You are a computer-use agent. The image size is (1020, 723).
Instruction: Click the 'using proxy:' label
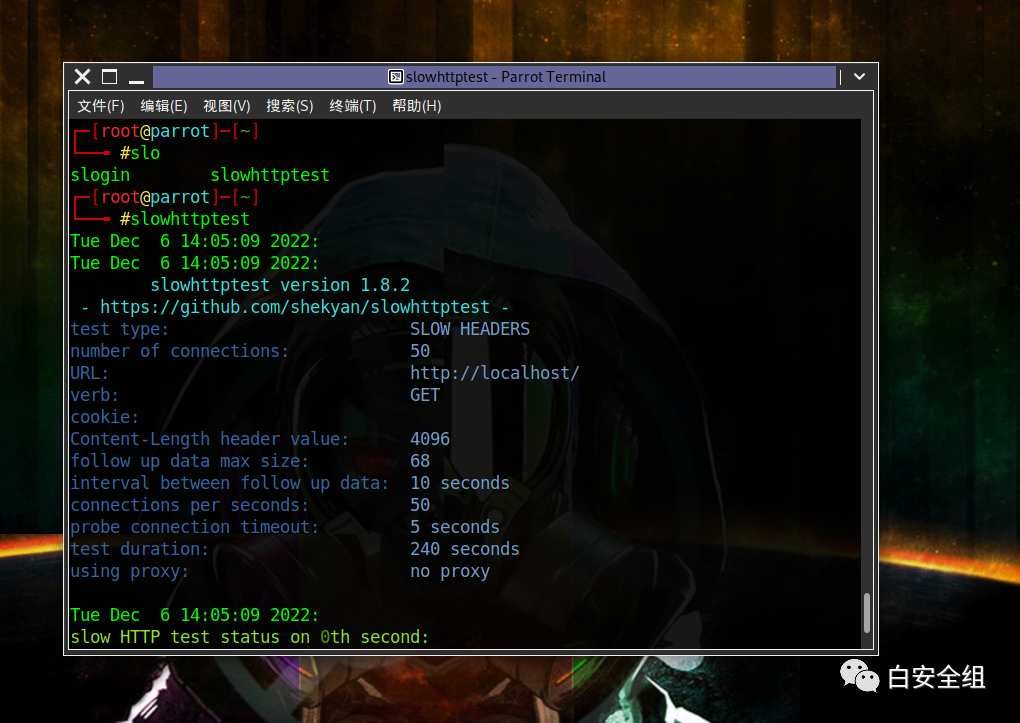coord(129,571)
